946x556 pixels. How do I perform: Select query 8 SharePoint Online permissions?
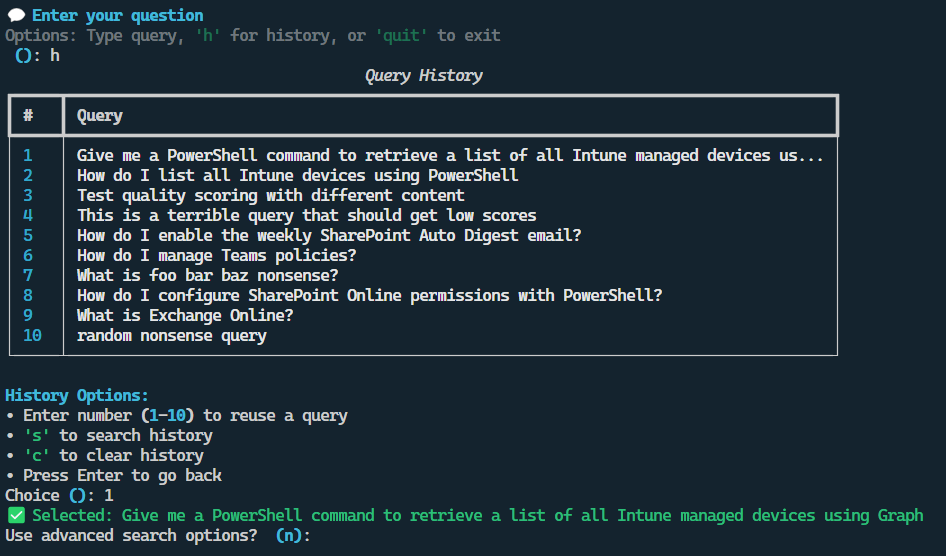(x=369, y=296)
